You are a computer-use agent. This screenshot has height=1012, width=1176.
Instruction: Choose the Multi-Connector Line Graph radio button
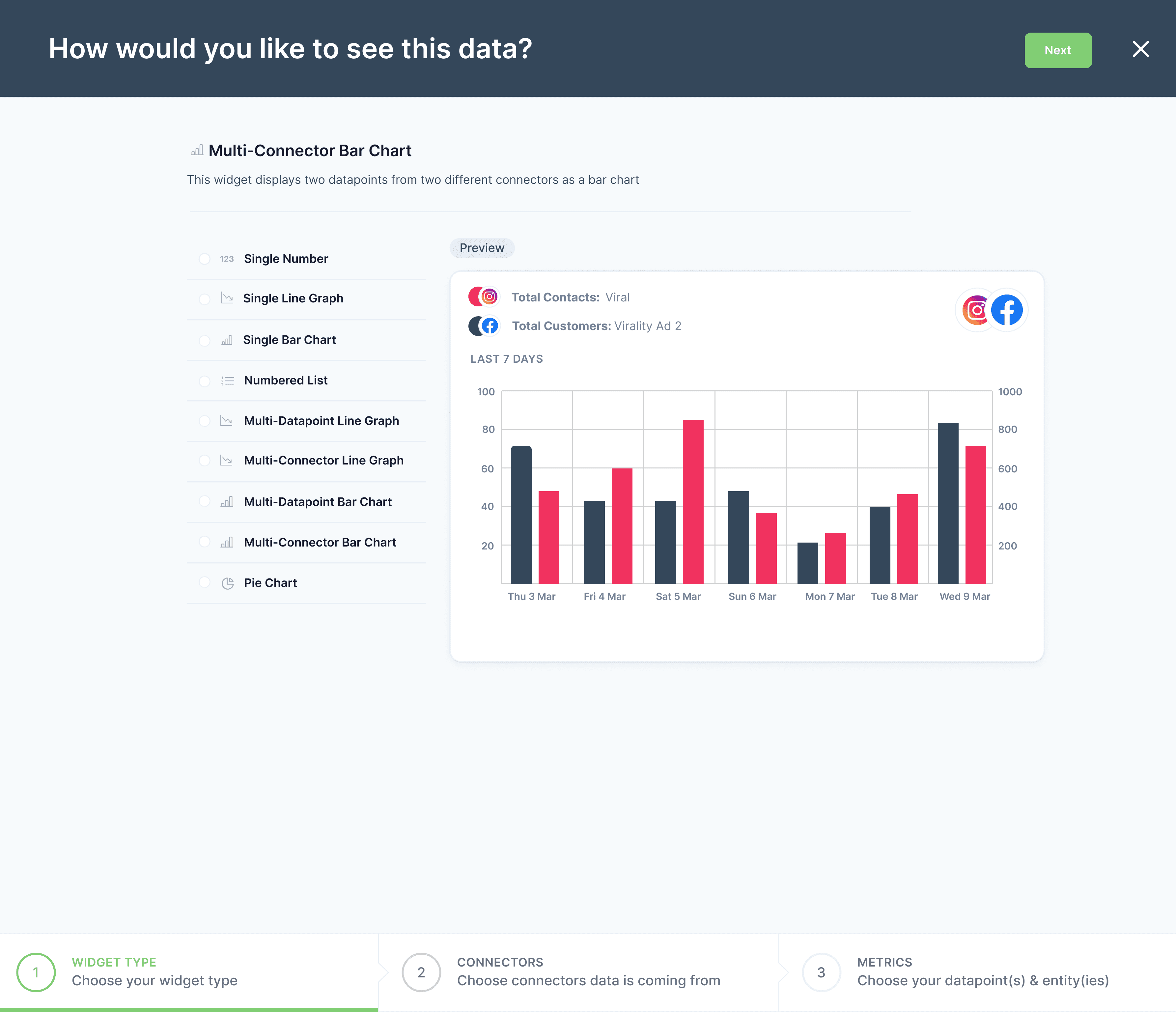(x=204, y=460)
